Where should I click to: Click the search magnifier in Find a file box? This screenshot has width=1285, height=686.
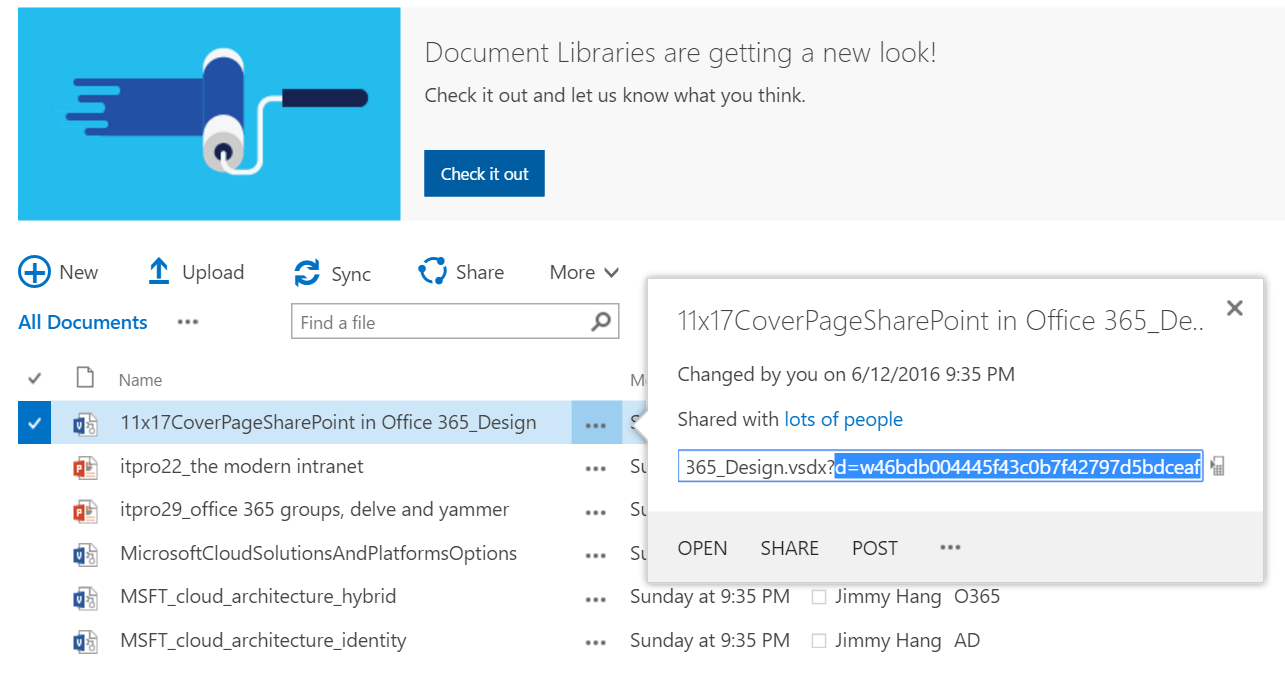click(600, 321)
